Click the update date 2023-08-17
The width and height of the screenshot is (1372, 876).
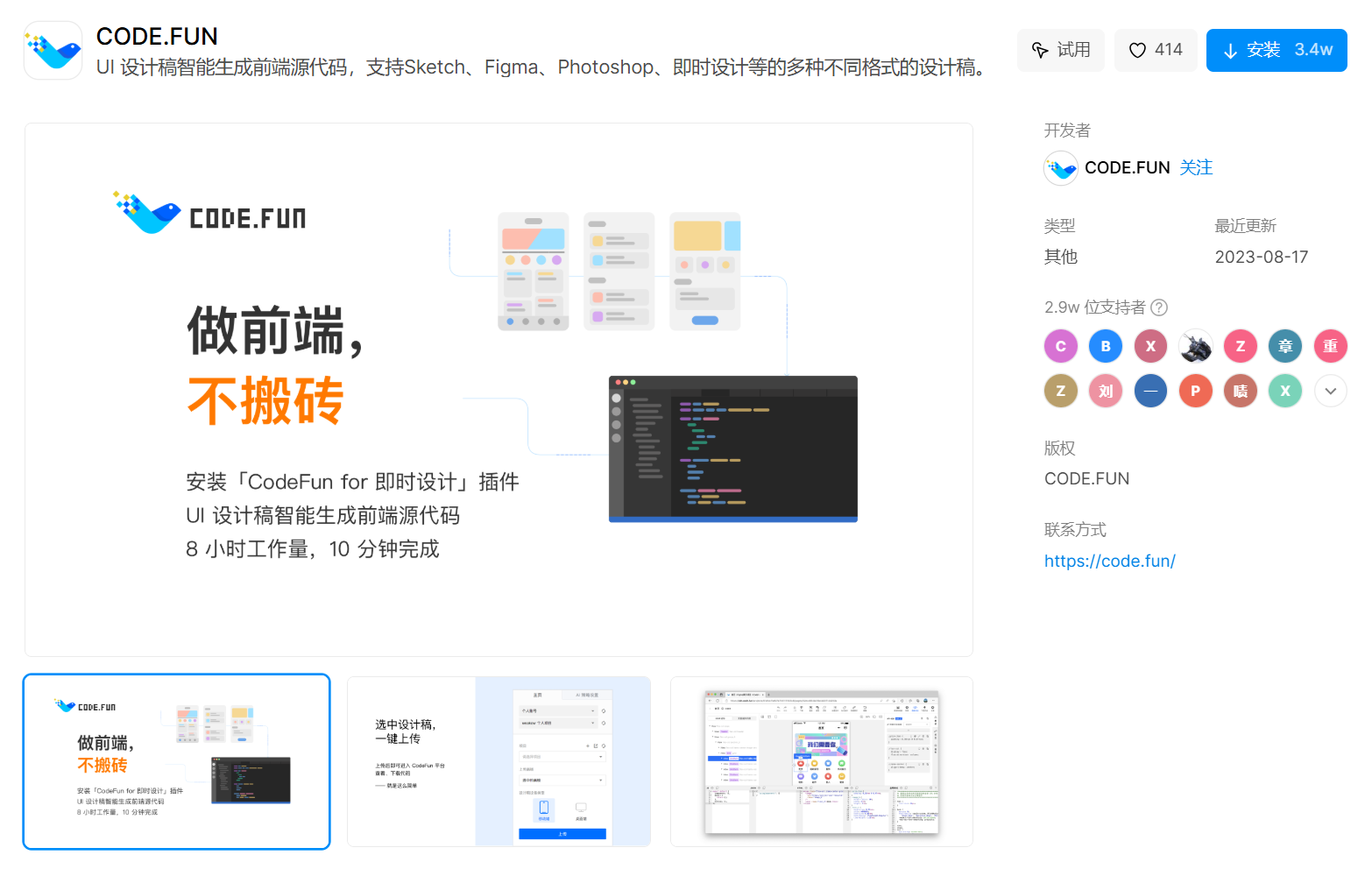pyautogui.click(x=1262, y=258)
